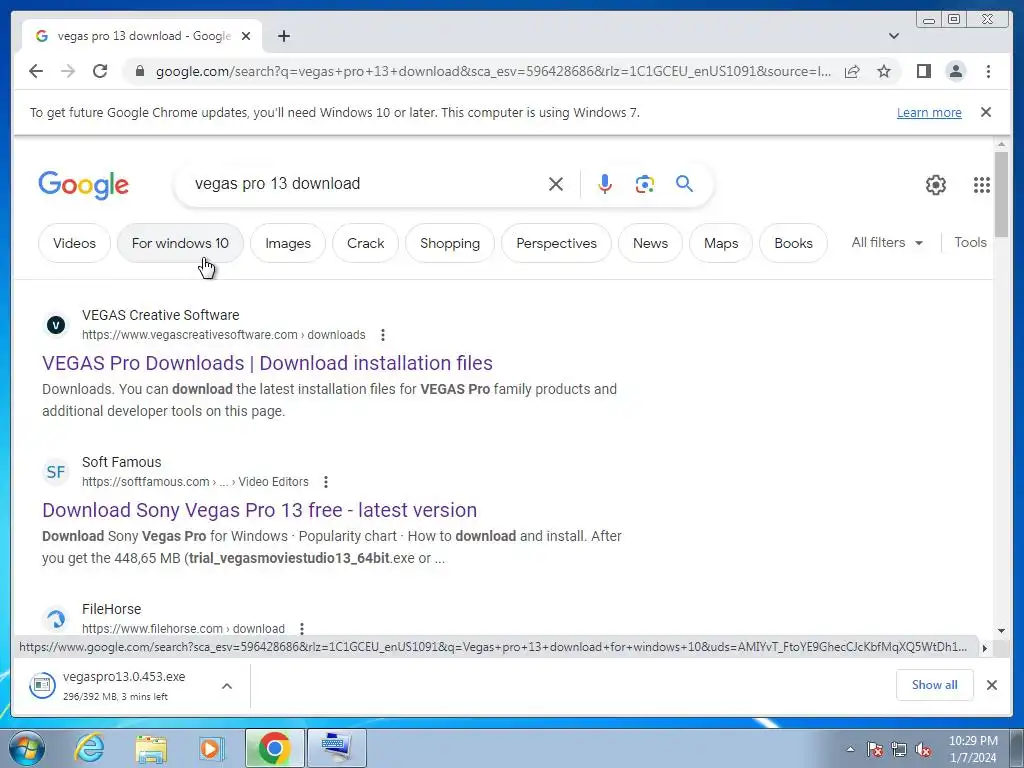1024x768 pixels.
Task: Open a new tab
Action: [x=283, y=36]
